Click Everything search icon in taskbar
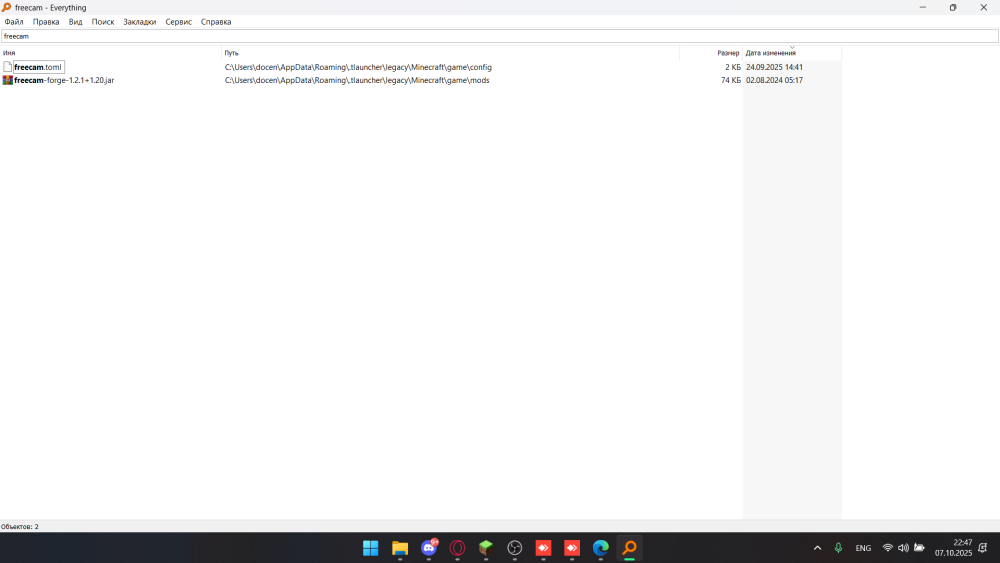Screen dimensions: 1000x563 pos(629,548)
